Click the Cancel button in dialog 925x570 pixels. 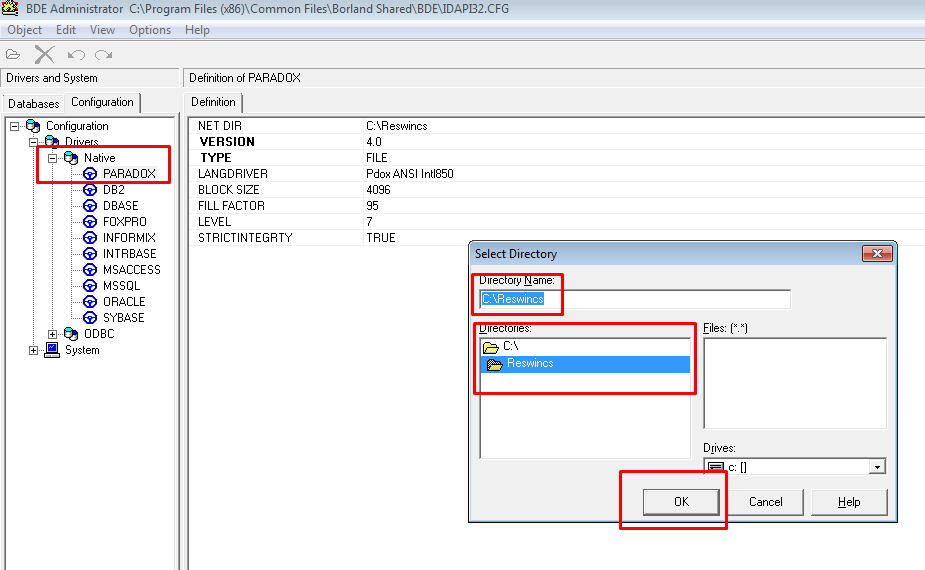(765, 502)
